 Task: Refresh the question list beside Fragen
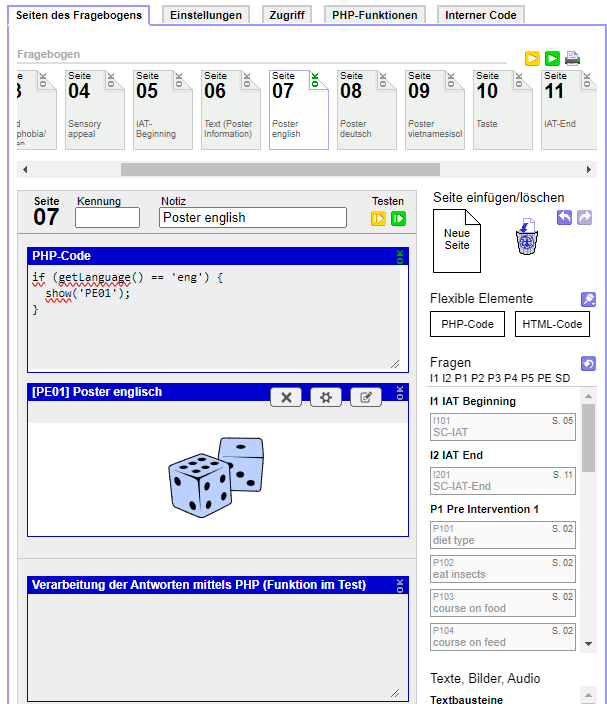(588, 363)
